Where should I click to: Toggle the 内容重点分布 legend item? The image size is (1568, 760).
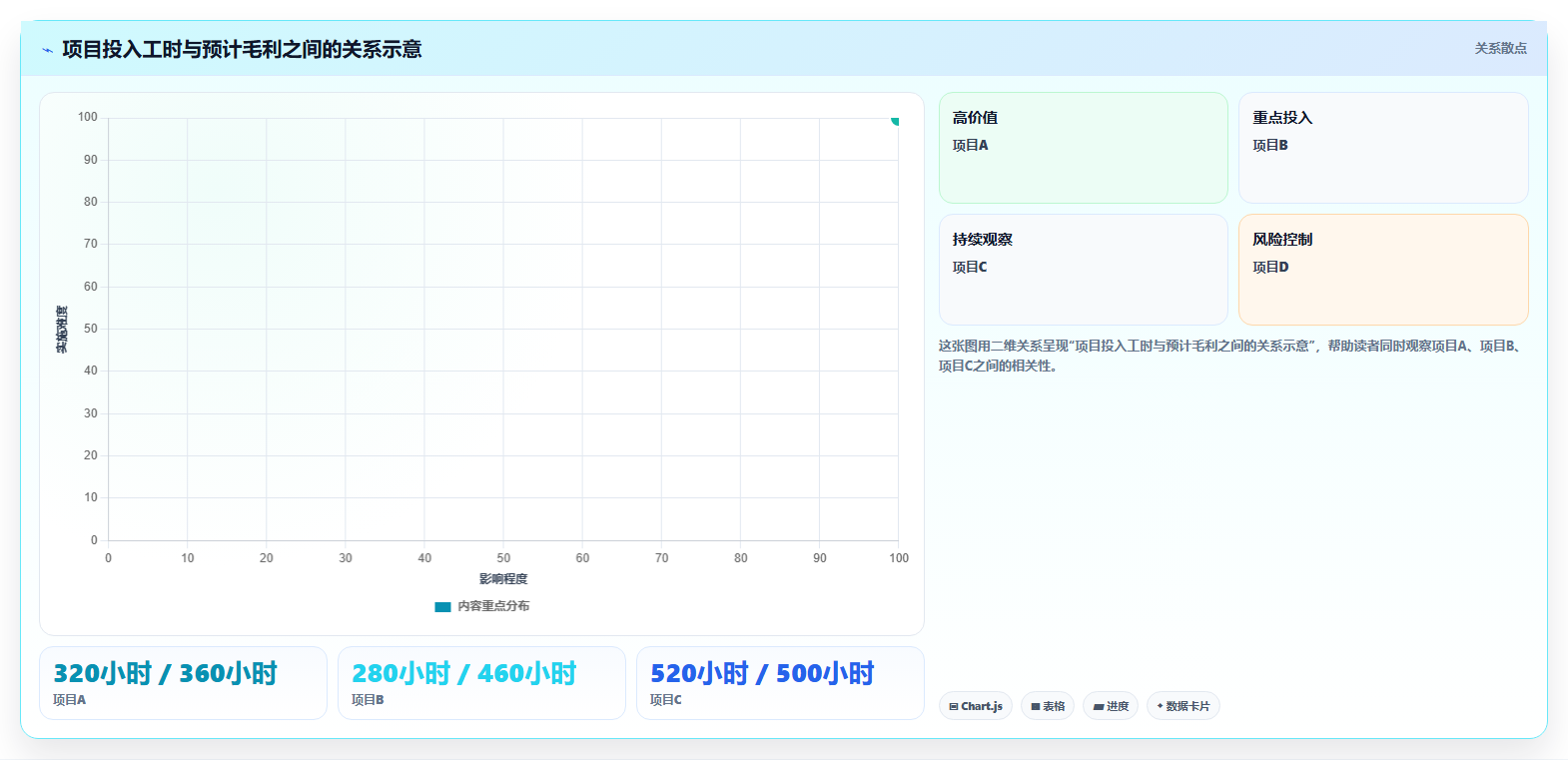click(482, 606)
